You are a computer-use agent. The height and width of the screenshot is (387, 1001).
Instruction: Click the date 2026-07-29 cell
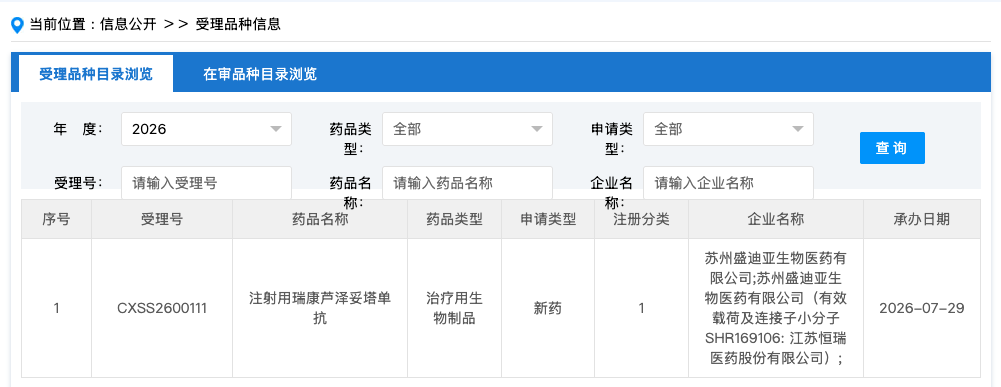pyautogui.click(x=922, y=308)
